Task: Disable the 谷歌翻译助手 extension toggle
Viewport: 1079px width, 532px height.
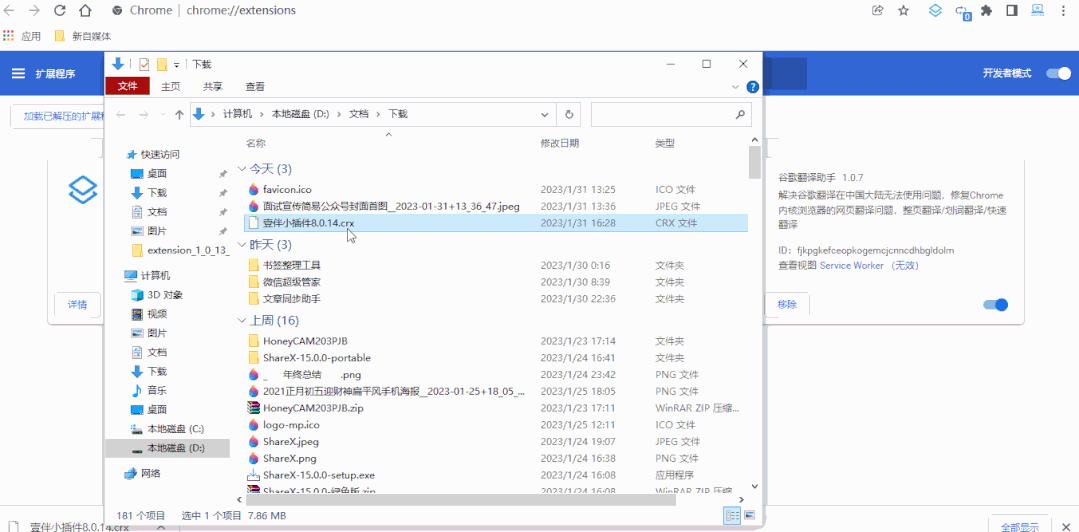Action: [996, 304]
